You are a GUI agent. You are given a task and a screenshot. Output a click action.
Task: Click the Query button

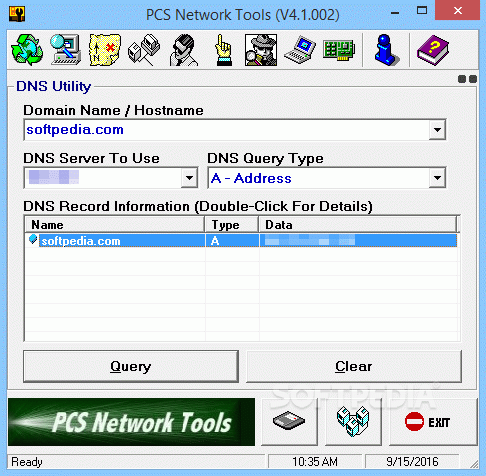(x=131, y=366)
